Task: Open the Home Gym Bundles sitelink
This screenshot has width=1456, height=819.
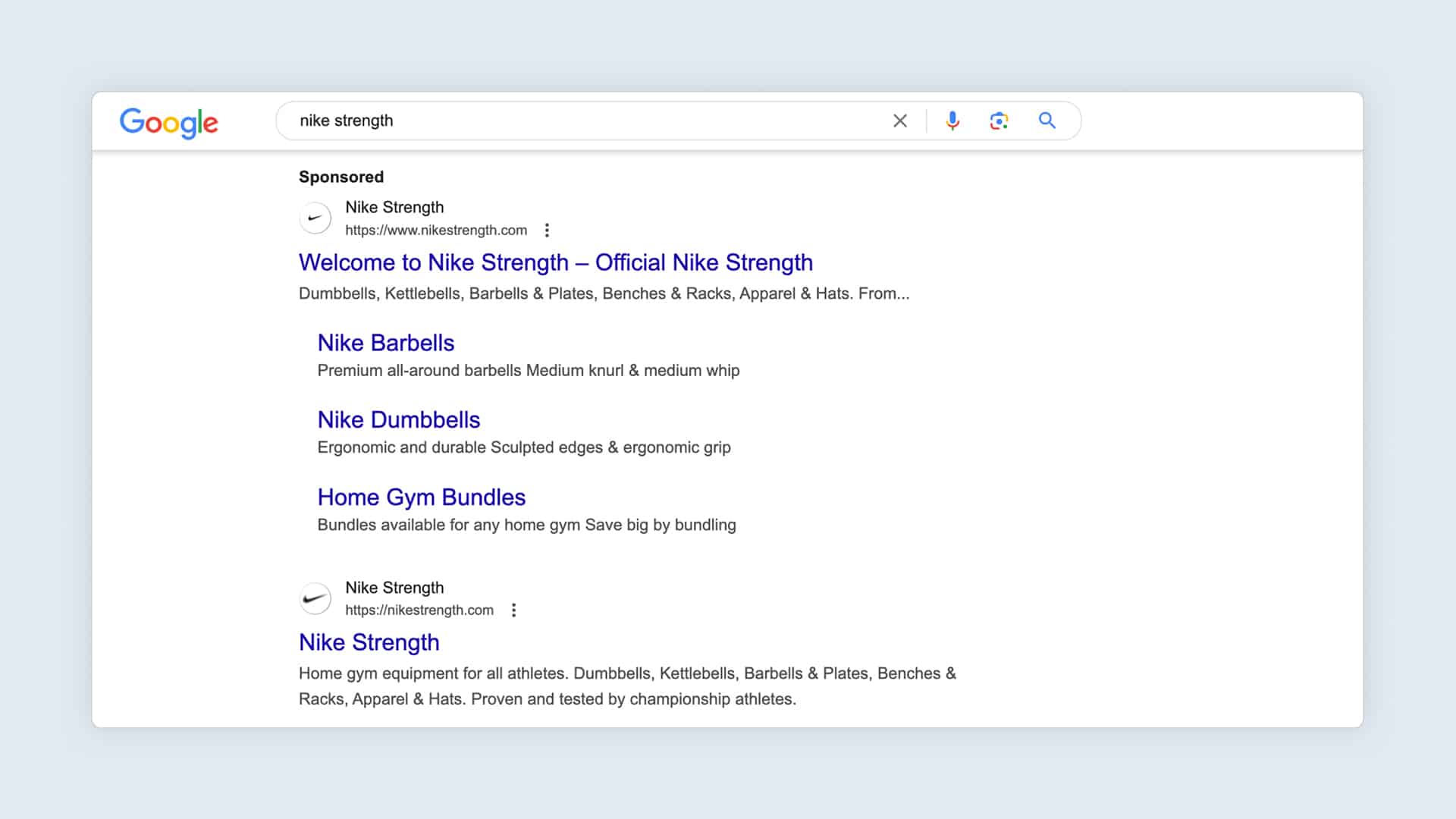Action: tap(422, 497)
